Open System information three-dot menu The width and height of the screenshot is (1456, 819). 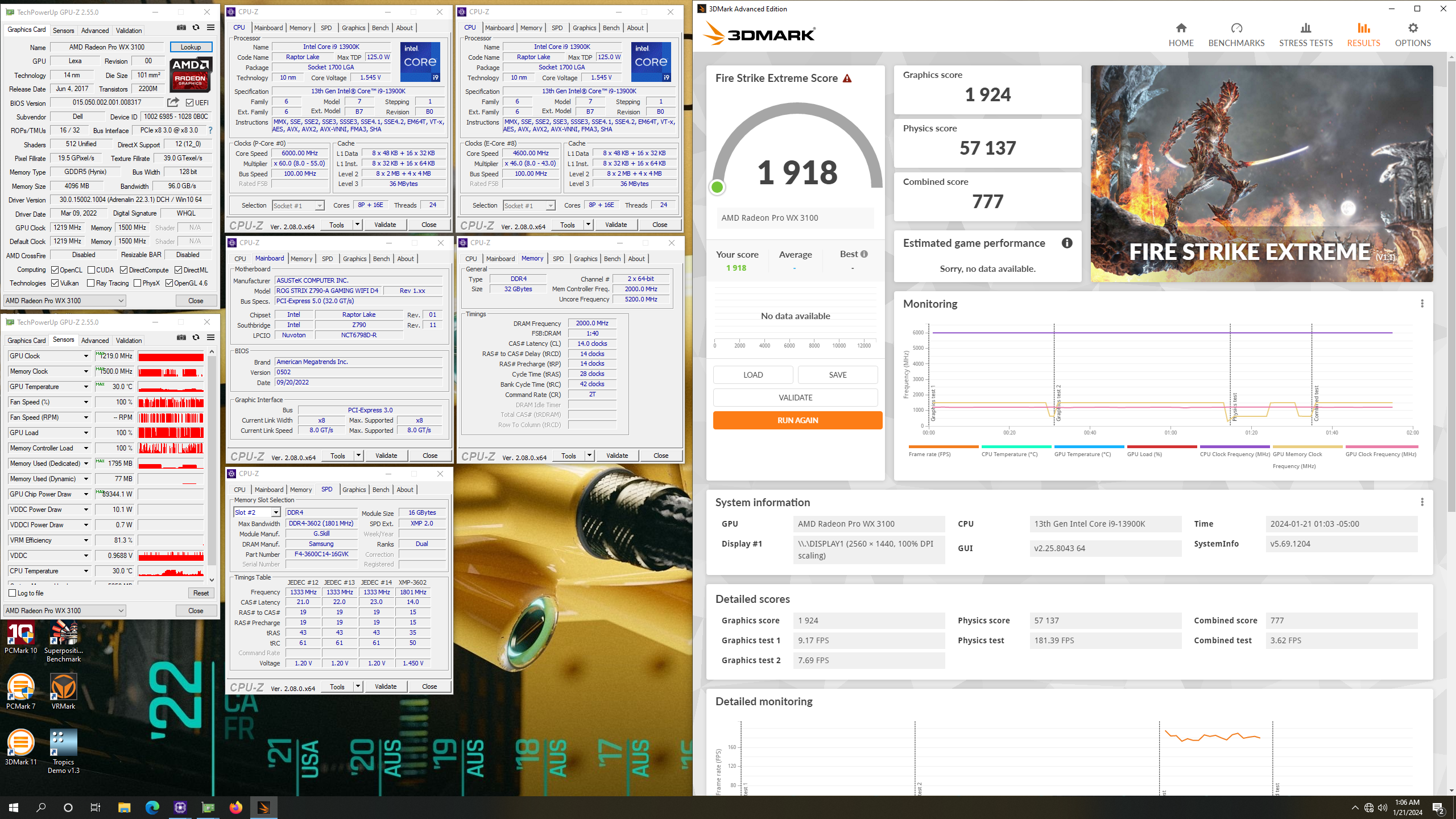[x=1422, y=502]
